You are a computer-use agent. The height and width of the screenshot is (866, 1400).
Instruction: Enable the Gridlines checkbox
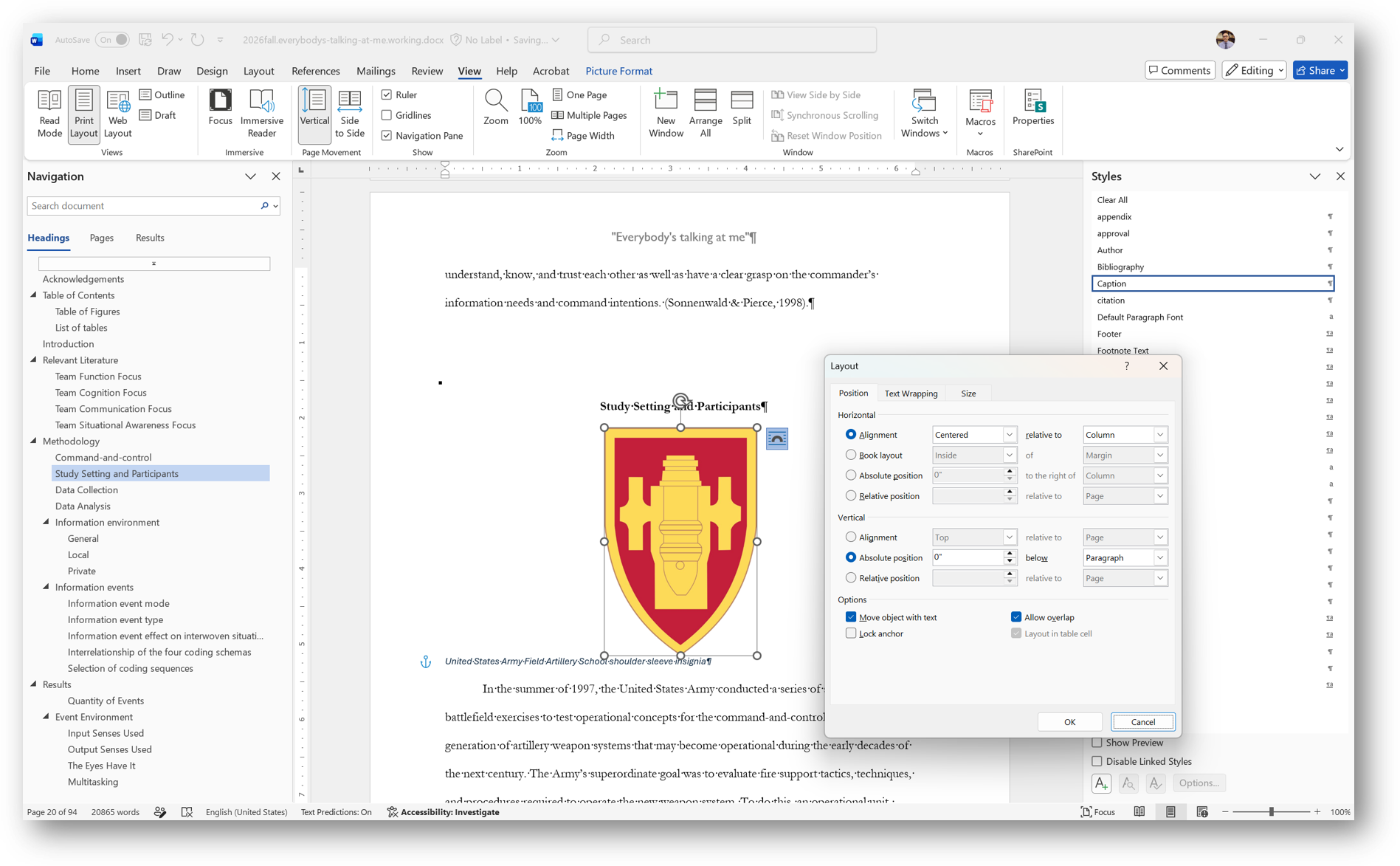(387, 115)
